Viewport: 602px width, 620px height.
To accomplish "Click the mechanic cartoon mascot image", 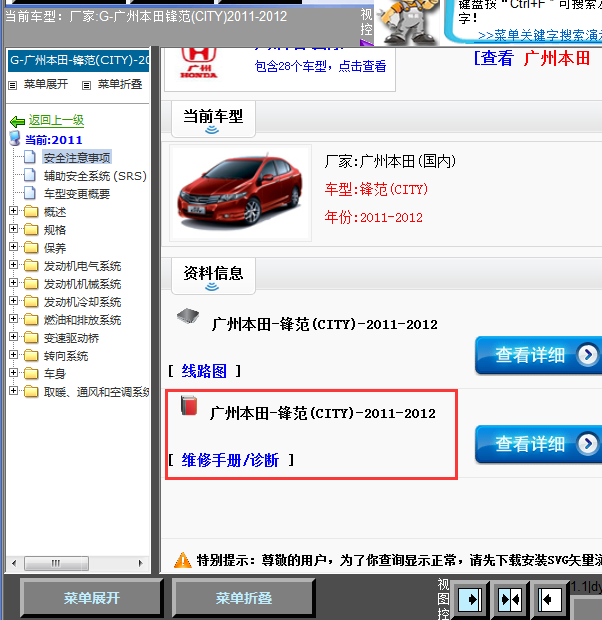I will tap(407, 22).
